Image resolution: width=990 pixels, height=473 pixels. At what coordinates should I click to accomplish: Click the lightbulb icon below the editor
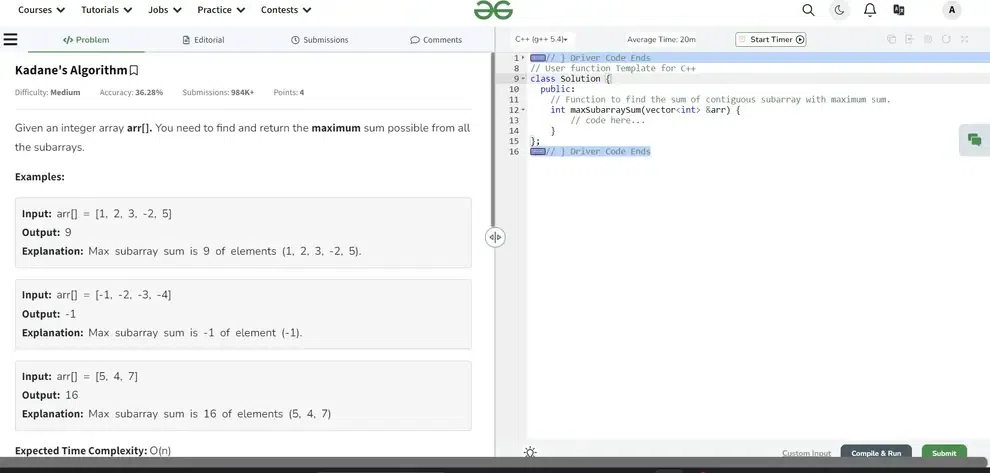tap(530, 452)
